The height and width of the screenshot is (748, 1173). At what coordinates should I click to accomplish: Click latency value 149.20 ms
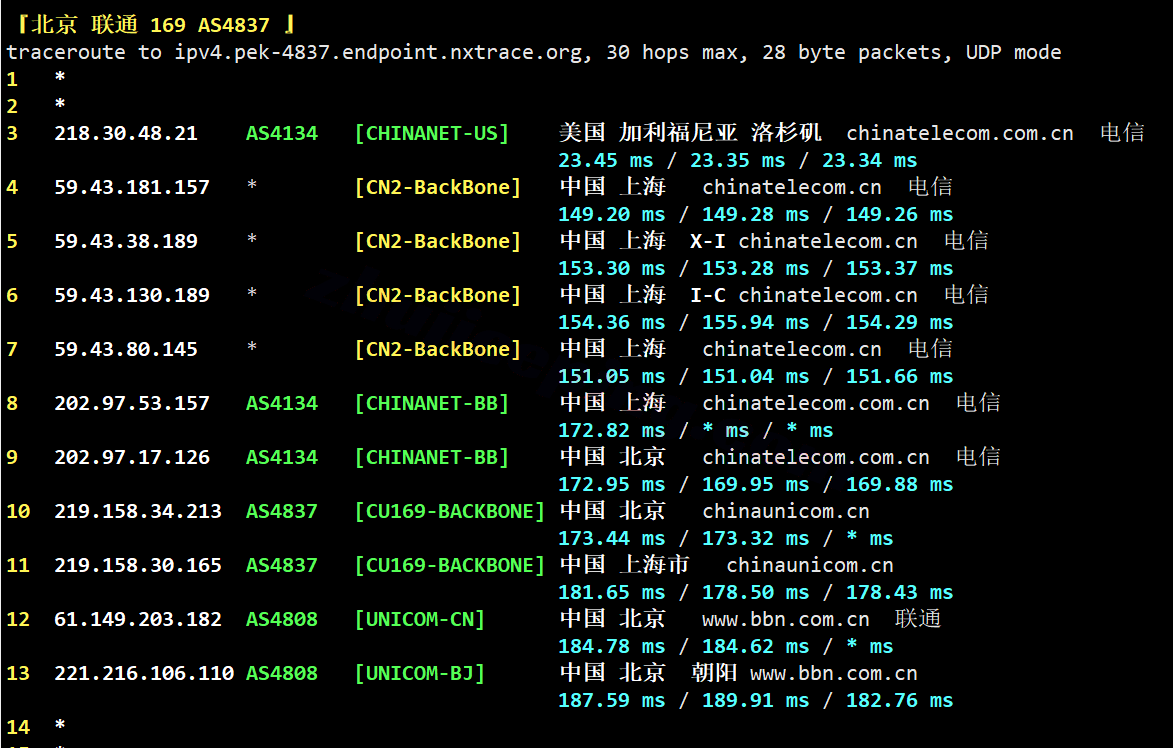[x=612, y=214]
